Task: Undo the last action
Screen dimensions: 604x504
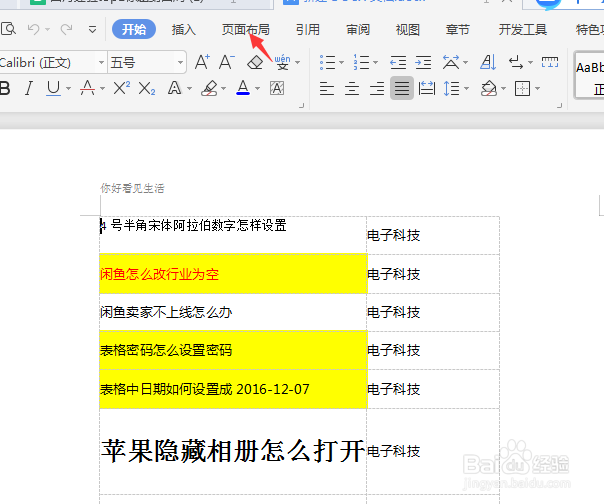Action: click(x=34, y=29)
